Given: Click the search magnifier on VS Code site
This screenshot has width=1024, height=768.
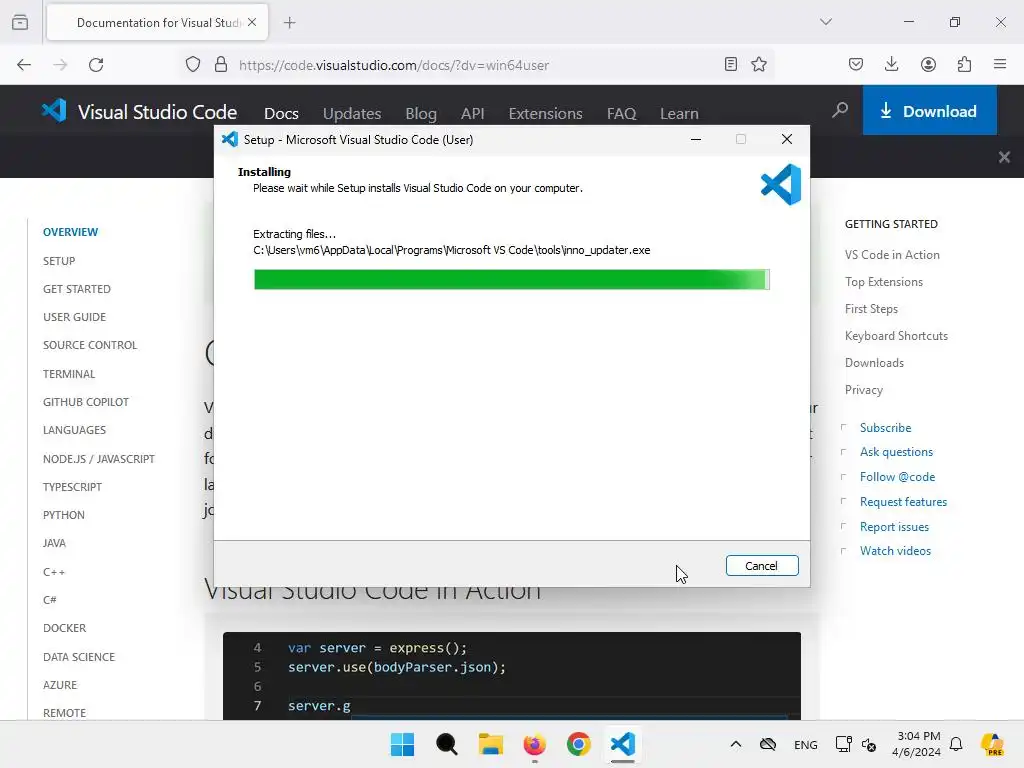Looking at the screenshot, I should (x=840, y=110).
